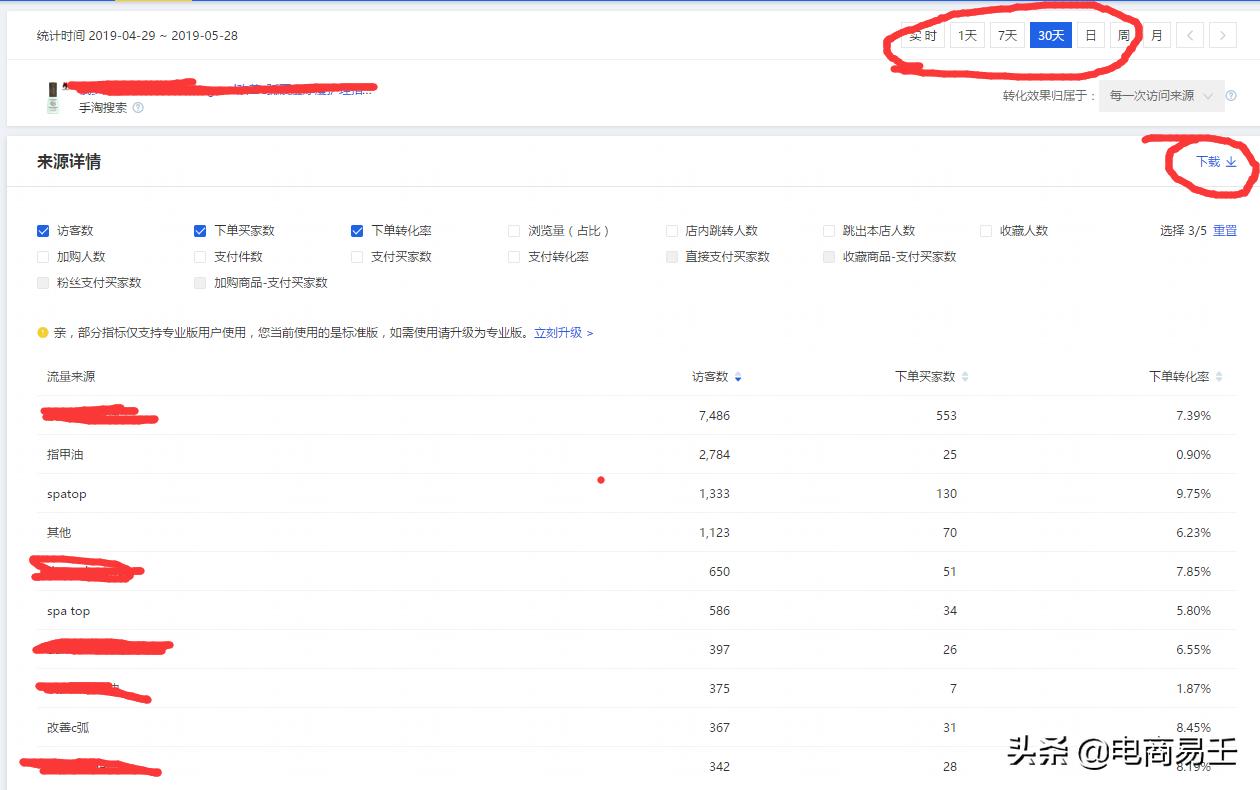Select the 月 time range tab
This screenshot has width=1260, height=790.
1156,36
